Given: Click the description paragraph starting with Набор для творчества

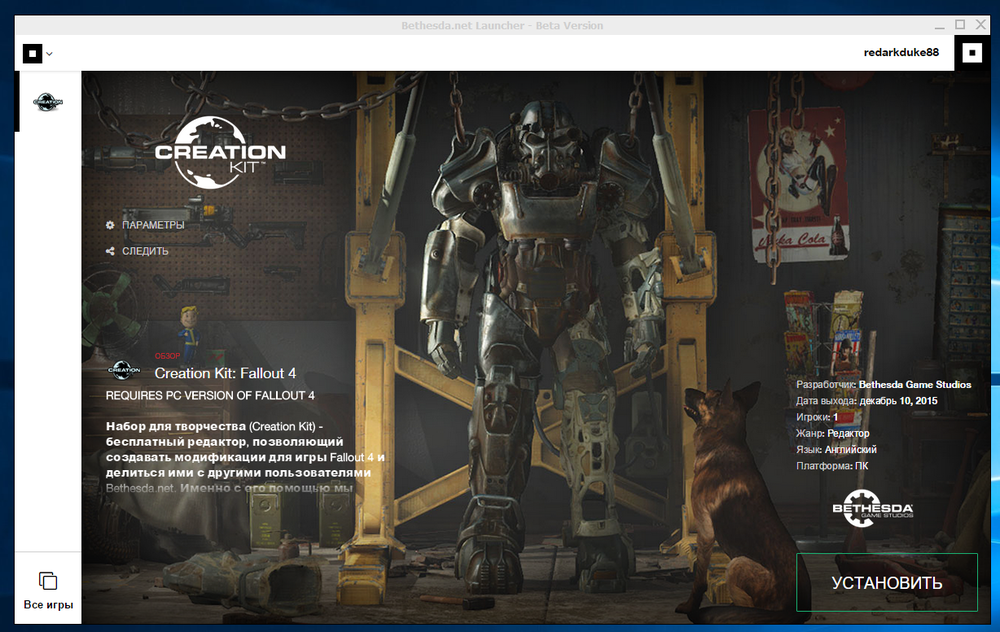Looking at the screenshot, I should [246, 457].
